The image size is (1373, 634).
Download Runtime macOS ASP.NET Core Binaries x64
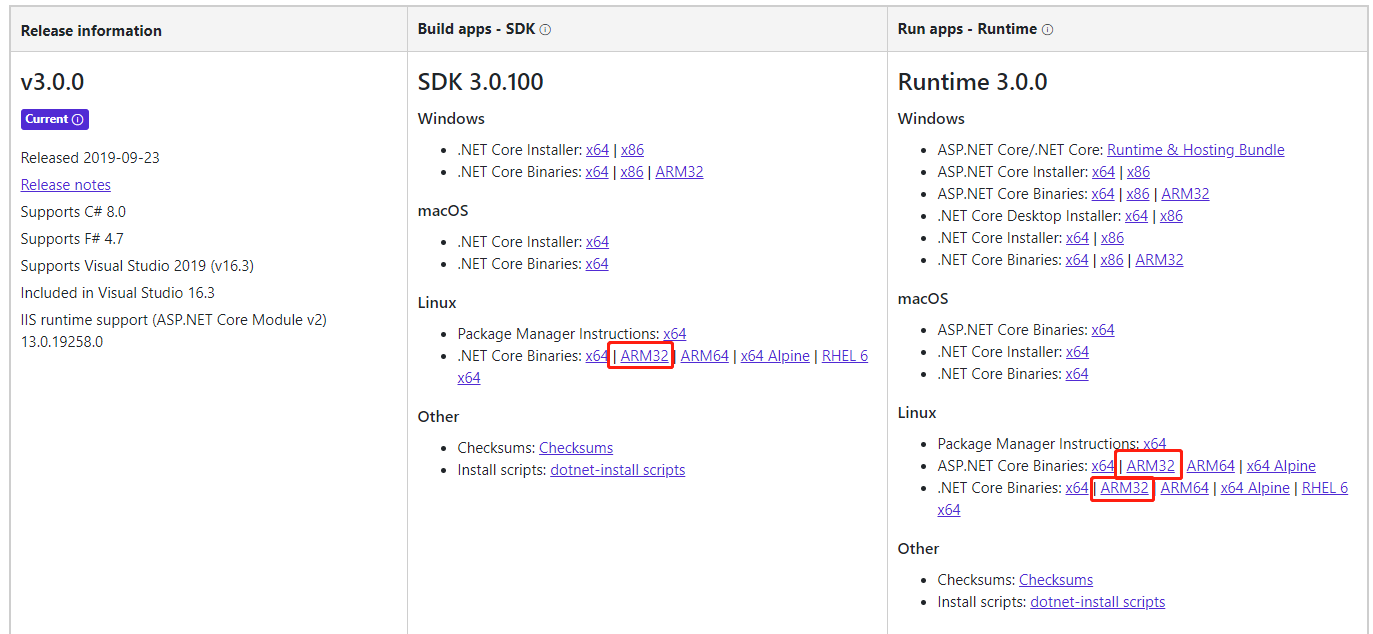click(x=1103, y=330)
